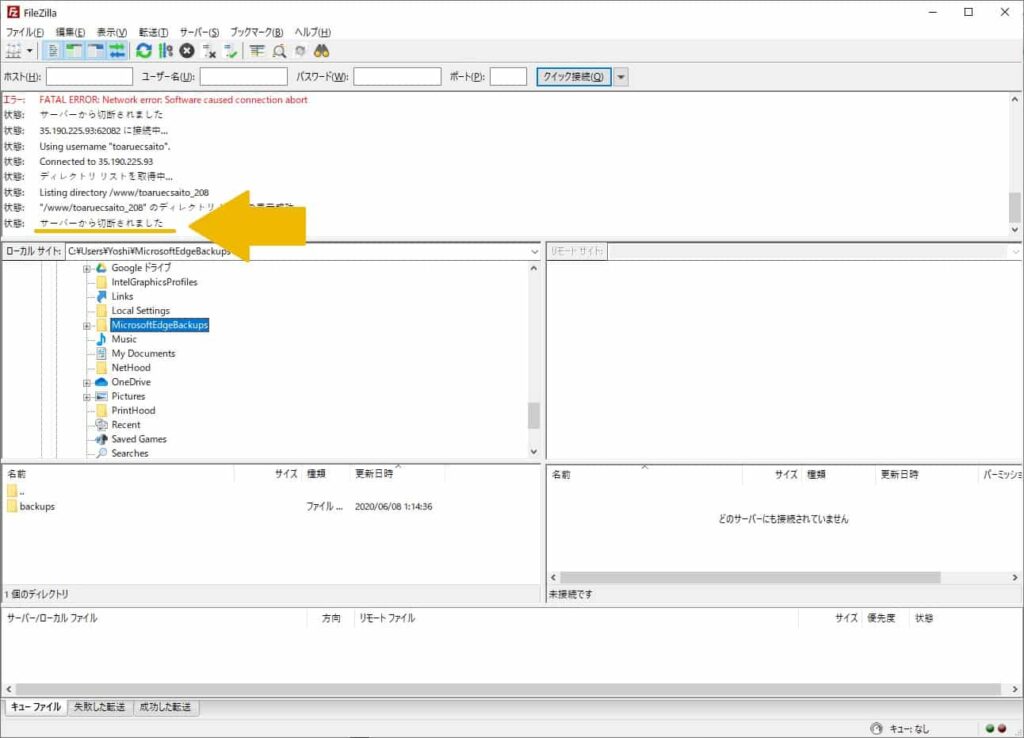Expand the OneDrive tree node

[86, 381]
